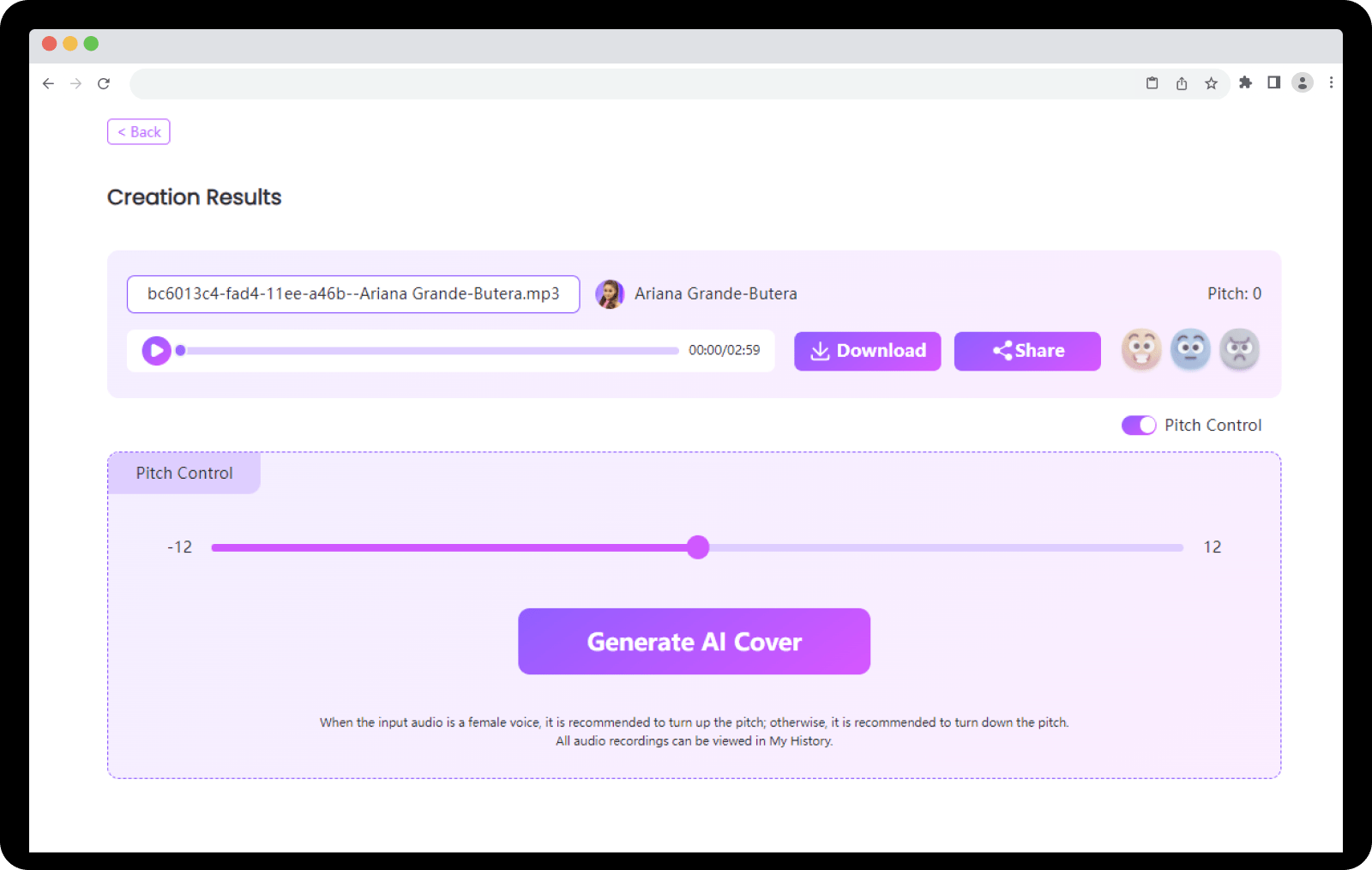This screenshot has height=870, width=1372.
Task: Click the mp3 file name field
Action: (353, 294)
